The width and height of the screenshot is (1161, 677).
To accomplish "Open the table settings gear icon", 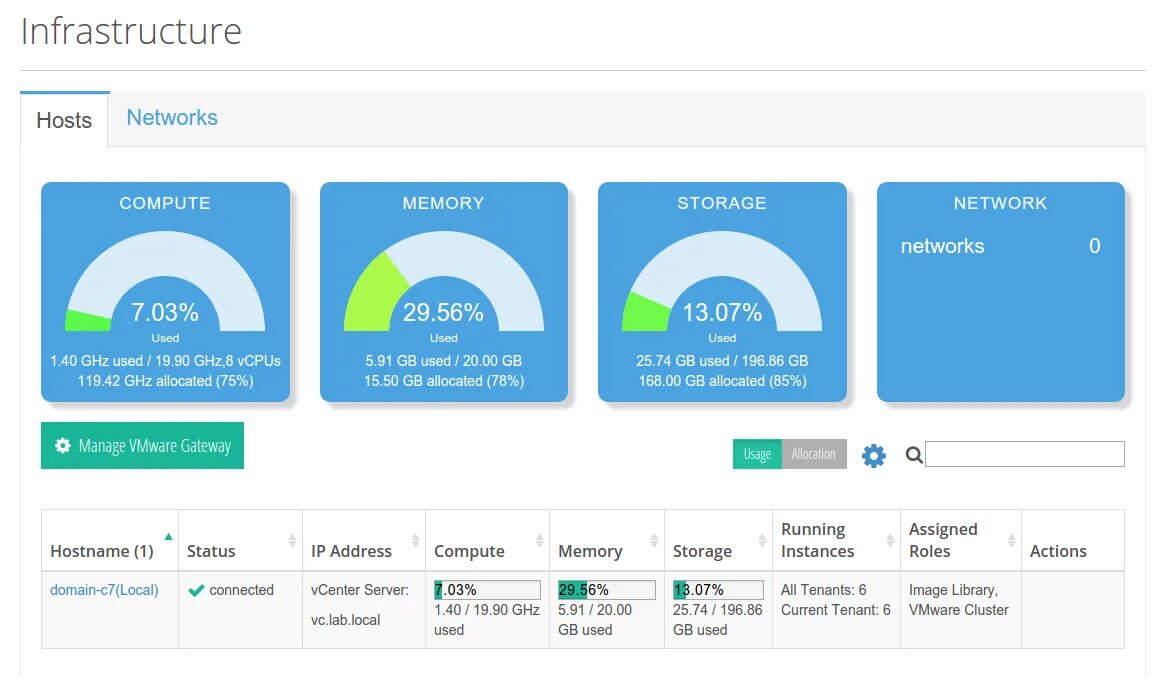I will pos(874,456).
